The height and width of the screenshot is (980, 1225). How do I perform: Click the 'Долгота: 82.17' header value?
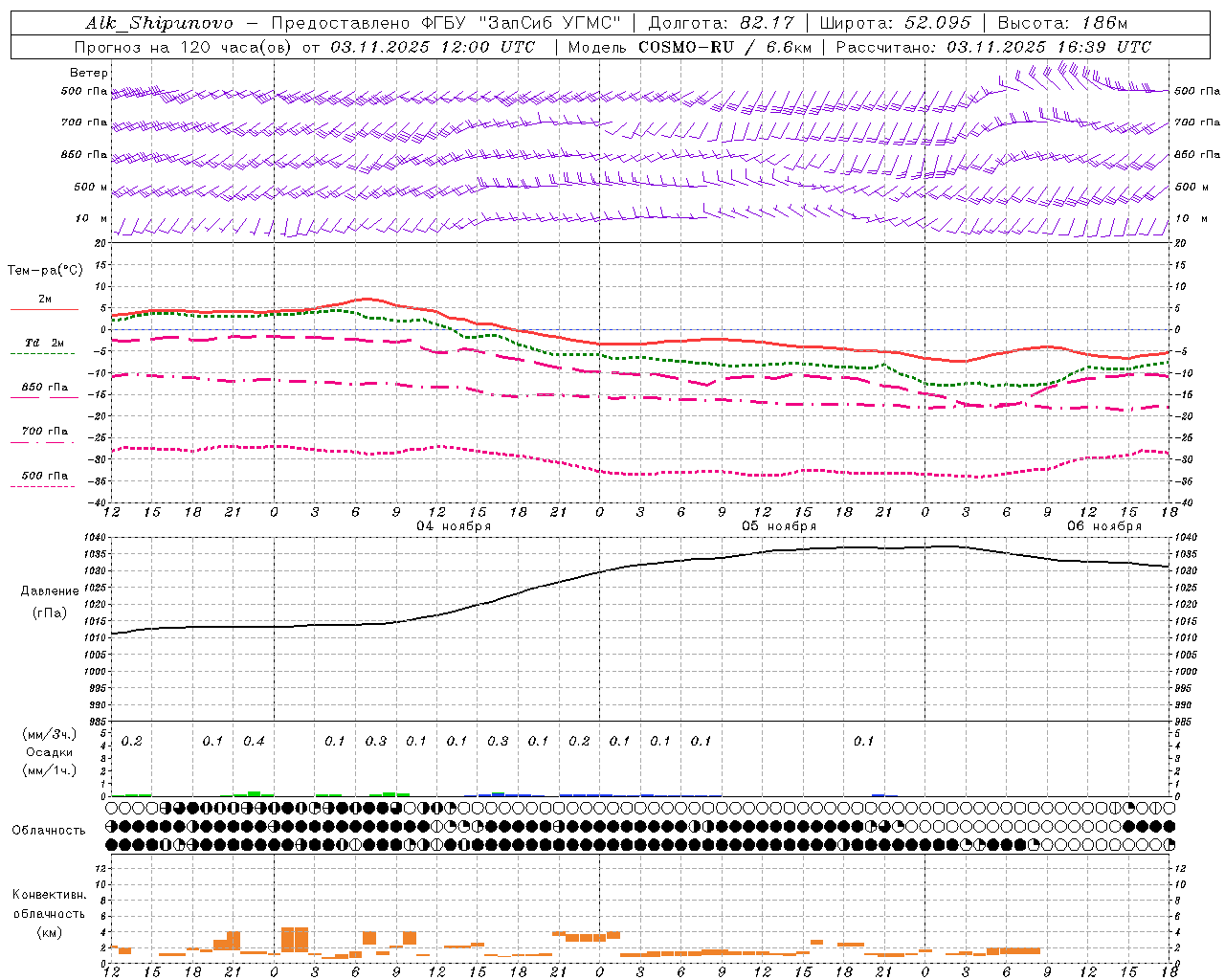pos(721,23)
